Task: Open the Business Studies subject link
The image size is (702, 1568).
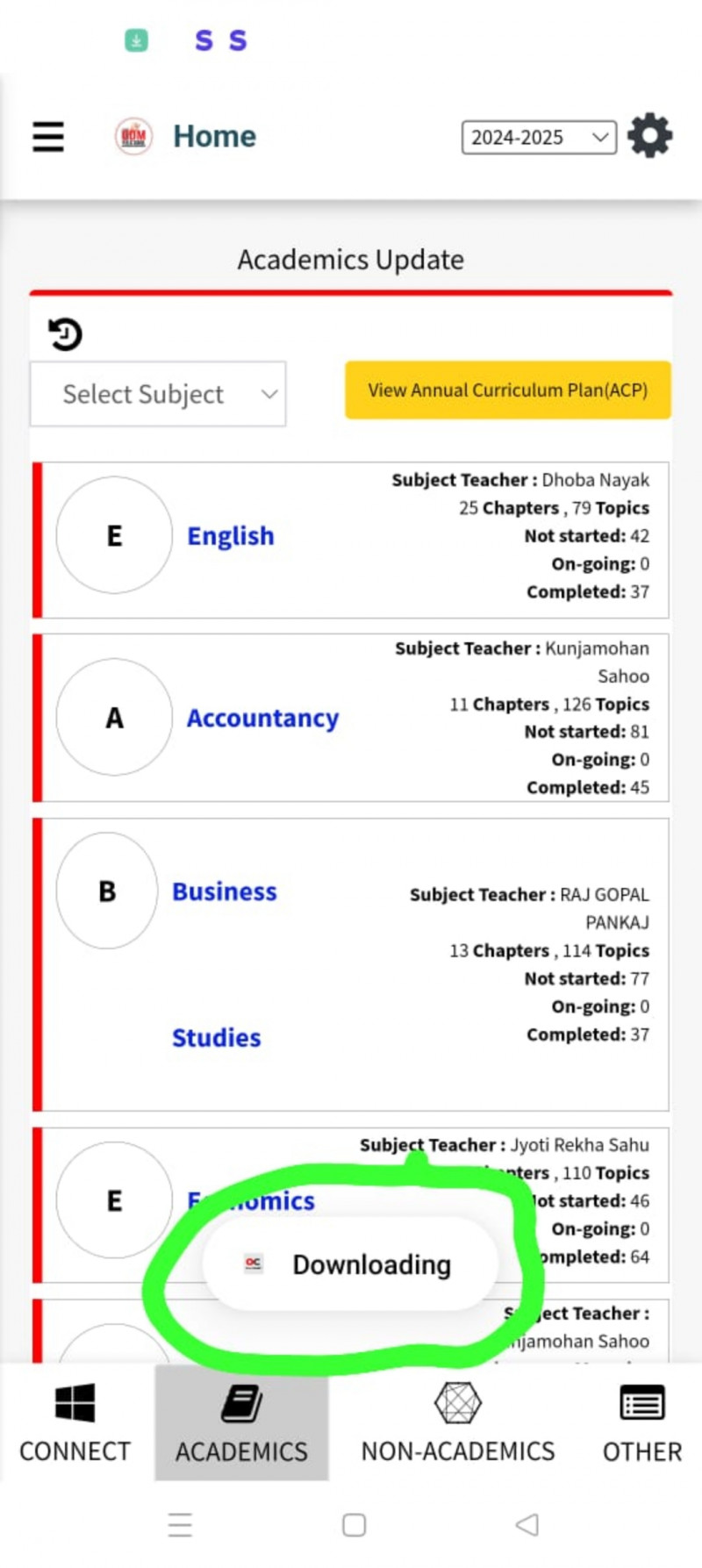Action: (225, 891)
